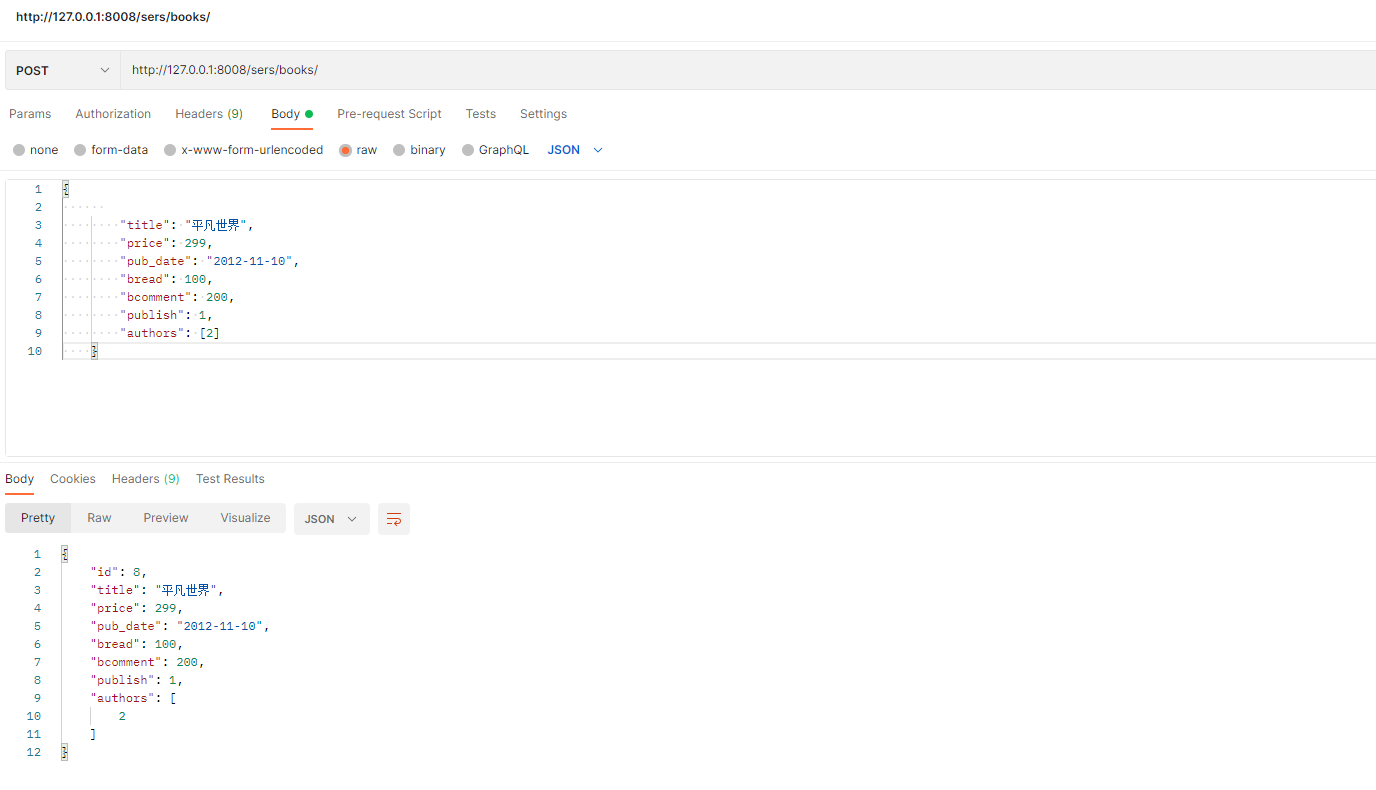Select the binary body option
Image resolution: width=1376 pixels, height=790 pixels.
tap(399, 150)
